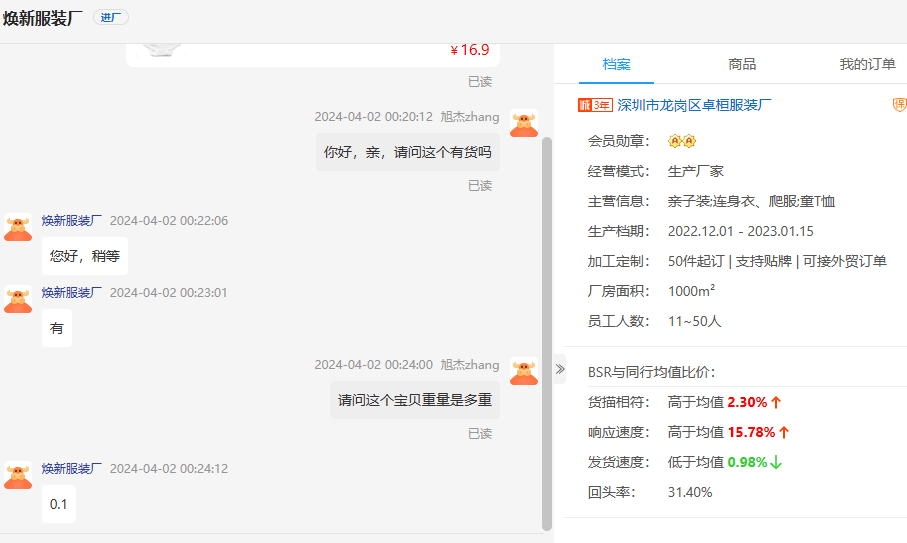Click the orange shield icon beside the company name
The height and width of the screenshot is (543, 907).
(x=899, y=105)
